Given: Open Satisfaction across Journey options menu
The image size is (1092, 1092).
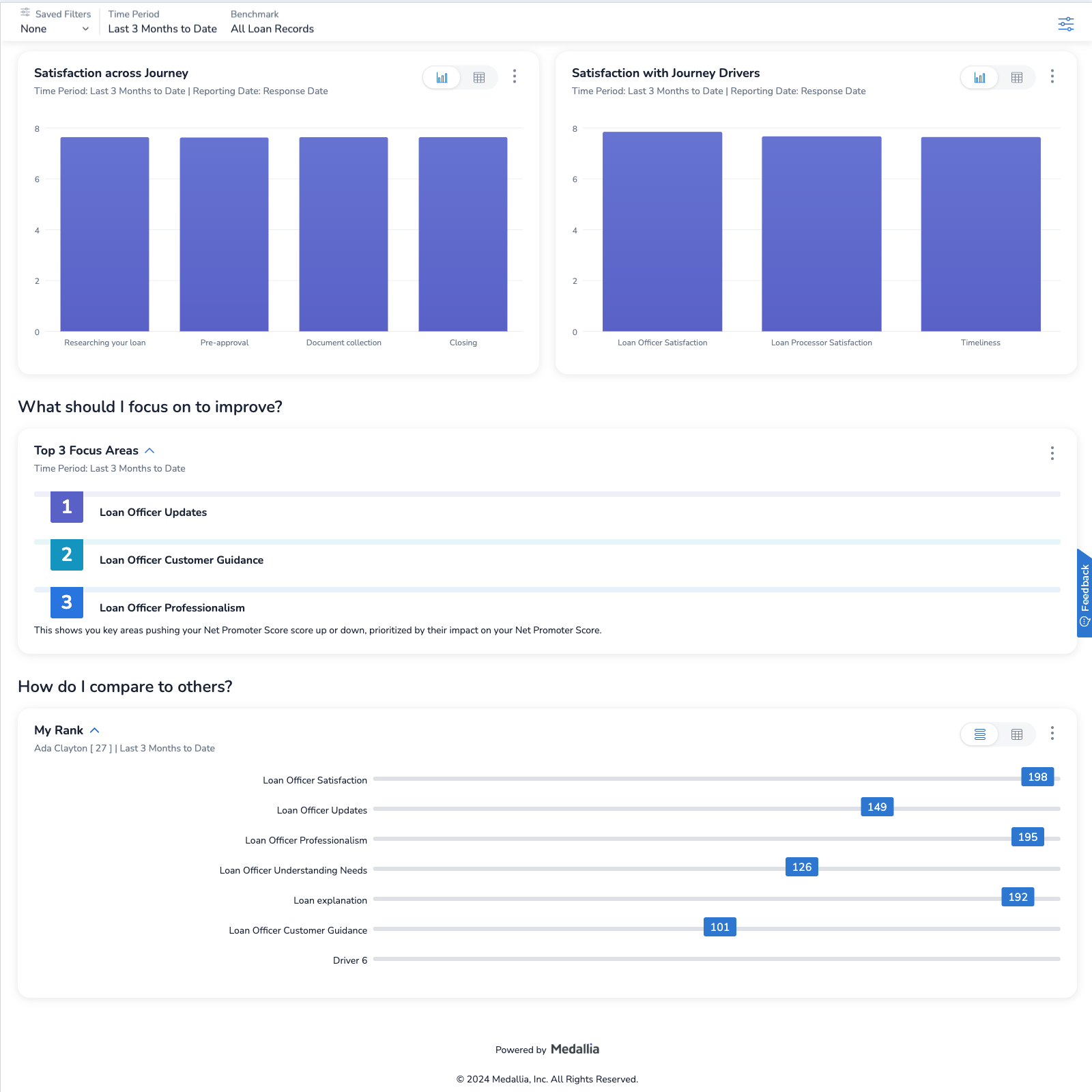Looking at the screenshot, I should [x=515, y=76].
